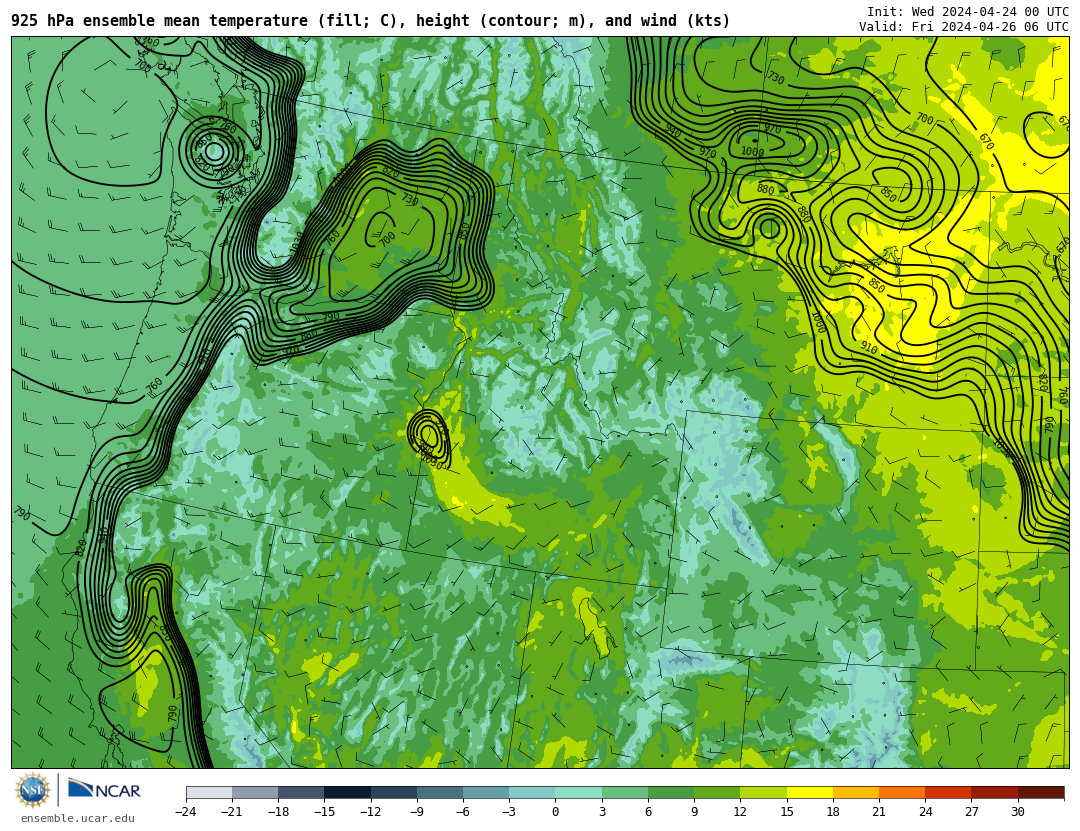
Task: Pick the -9 to -6 colorbar swatch
Action: point(440,792)
